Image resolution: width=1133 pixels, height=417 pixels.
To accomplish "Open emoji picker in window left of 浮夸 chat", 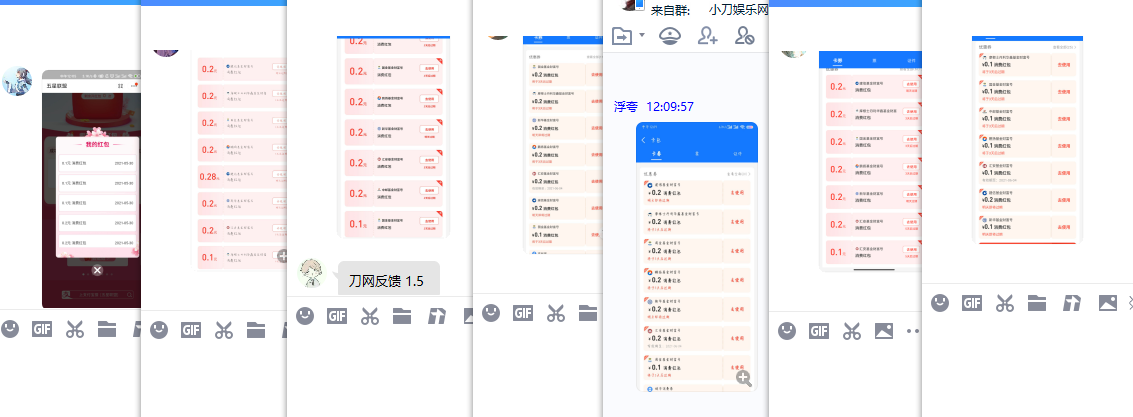I will coord(491,312).
